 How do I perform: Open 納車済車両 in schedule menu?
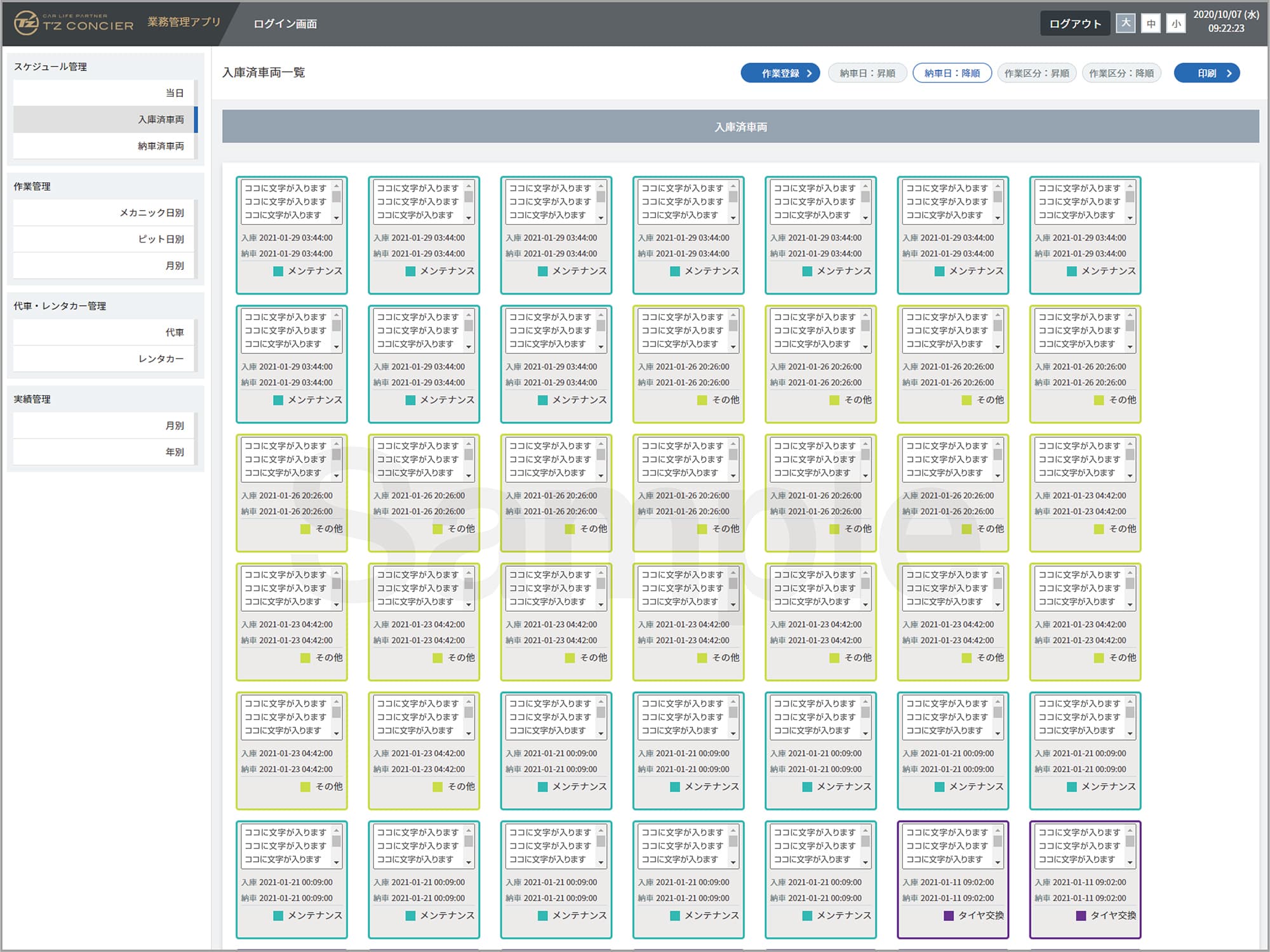click(x=161, y=146)
